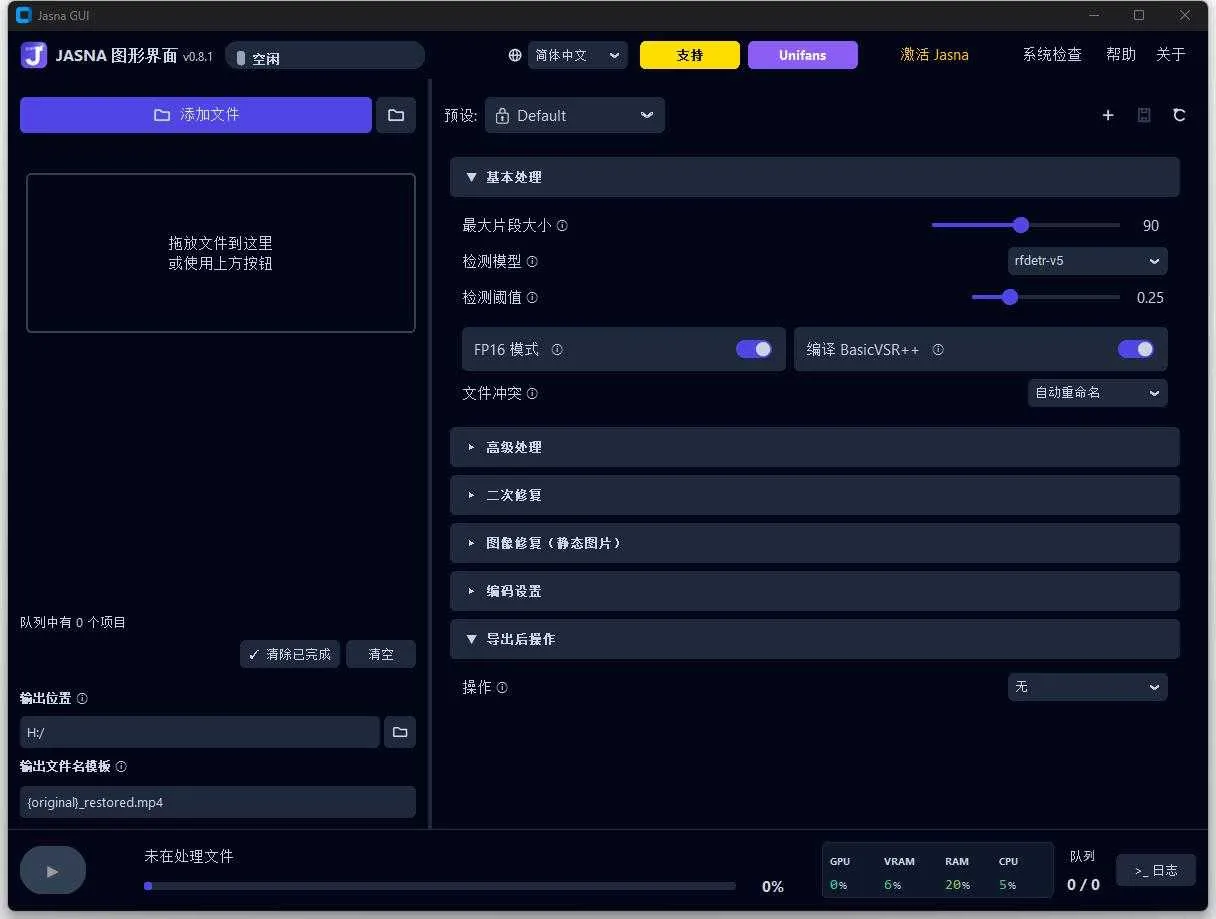This screenshot has height=919, width=1216.
Task: Click the info icon next to 操作
Action: click(502, 688)
